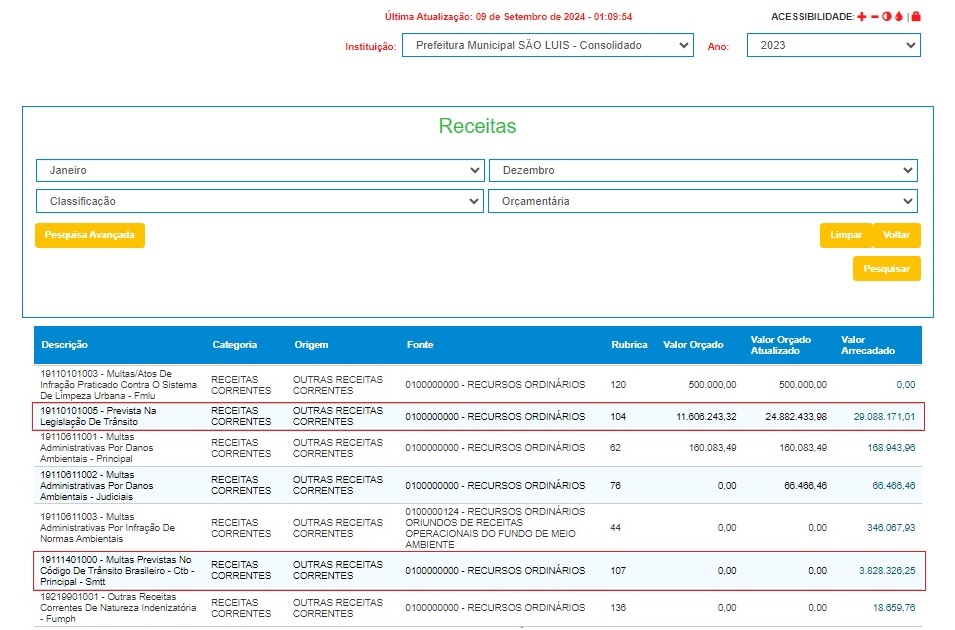Toggle the high contrast half-circle icon
This screenshot has width=955, height=630.
[x=886, y=17]
